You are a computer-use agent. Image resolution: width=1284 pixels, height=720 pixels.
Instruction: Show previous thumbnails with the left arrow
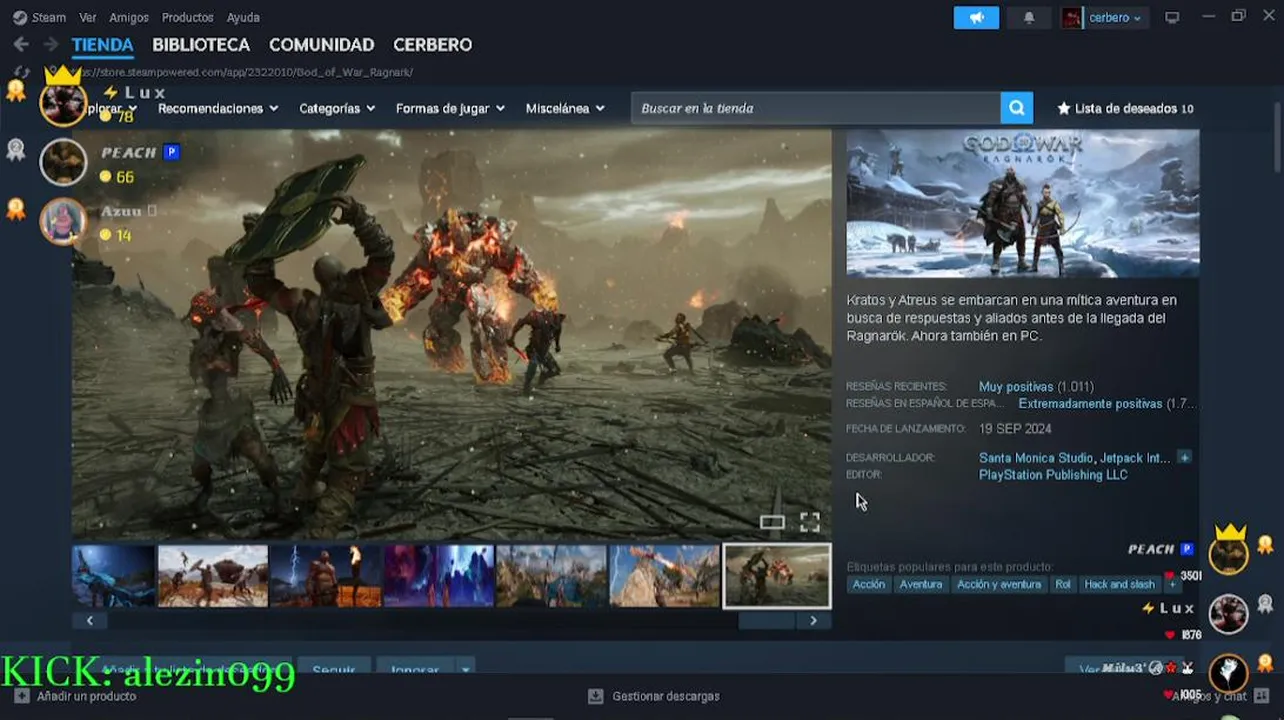point(90,621)
